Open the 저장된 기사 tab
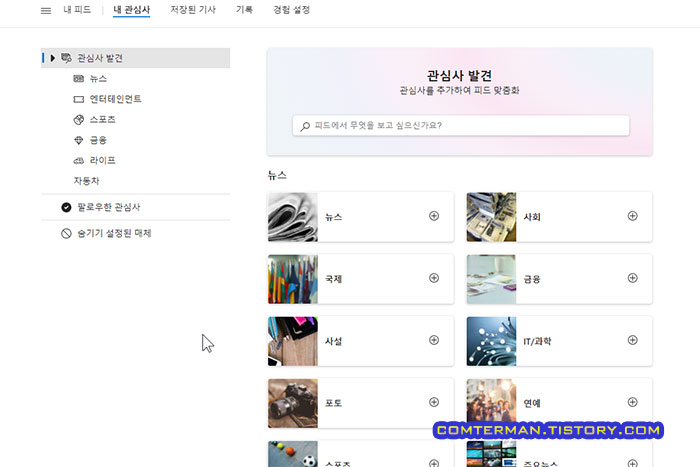The width and height of the screenshot is (700, 467). 193,10
